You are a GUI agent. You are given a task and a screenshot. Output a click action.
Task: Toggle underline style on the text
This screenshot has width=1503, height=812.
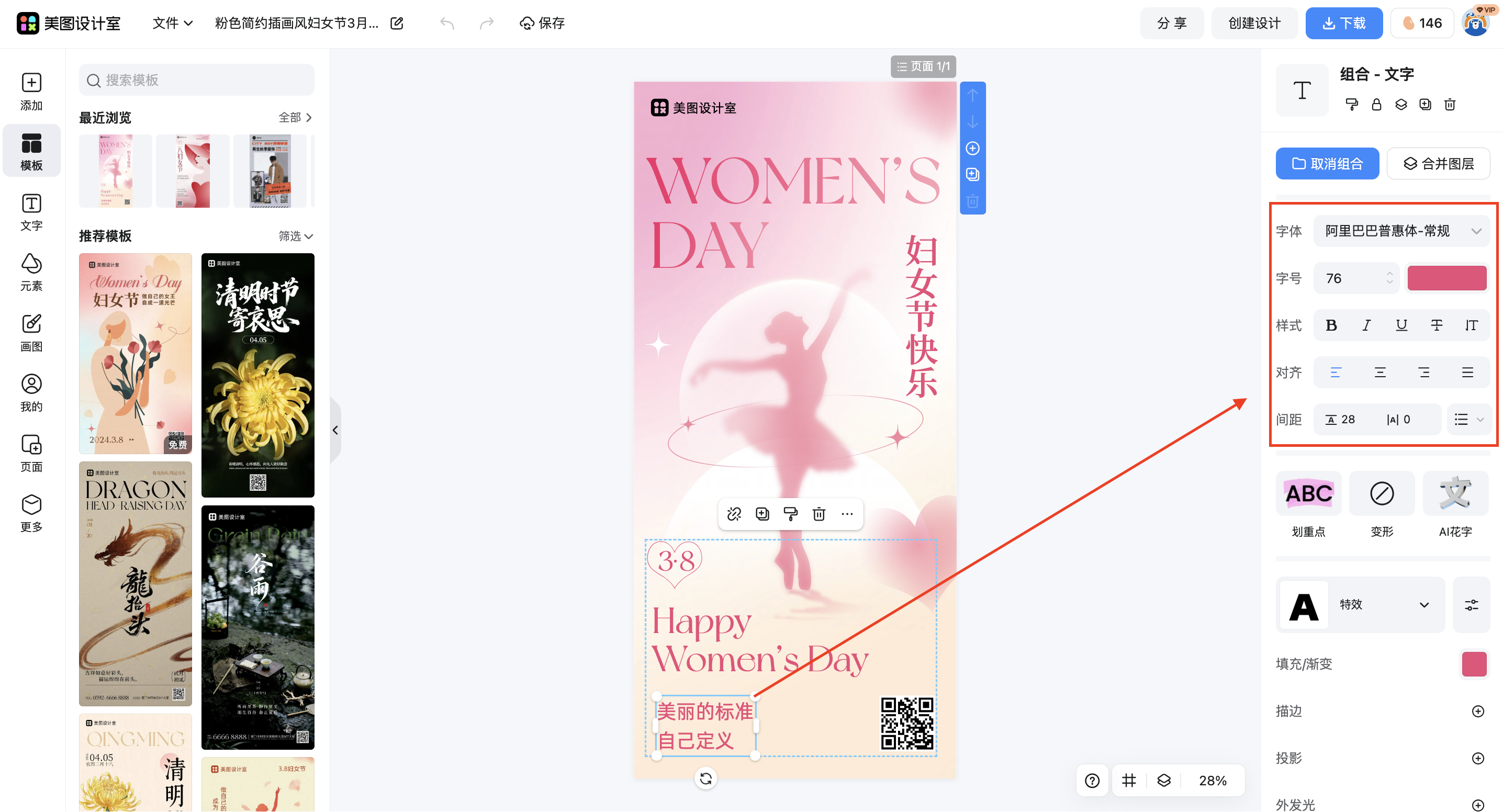tap(1401, 325)
